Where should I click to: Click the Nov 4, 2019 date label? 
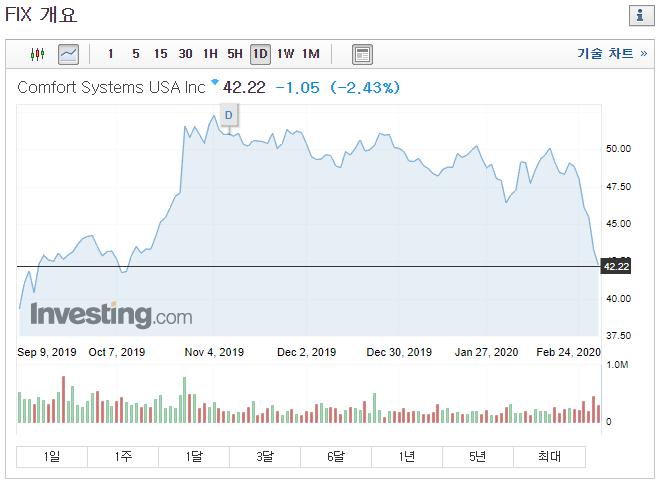click(x=214, y=352)
